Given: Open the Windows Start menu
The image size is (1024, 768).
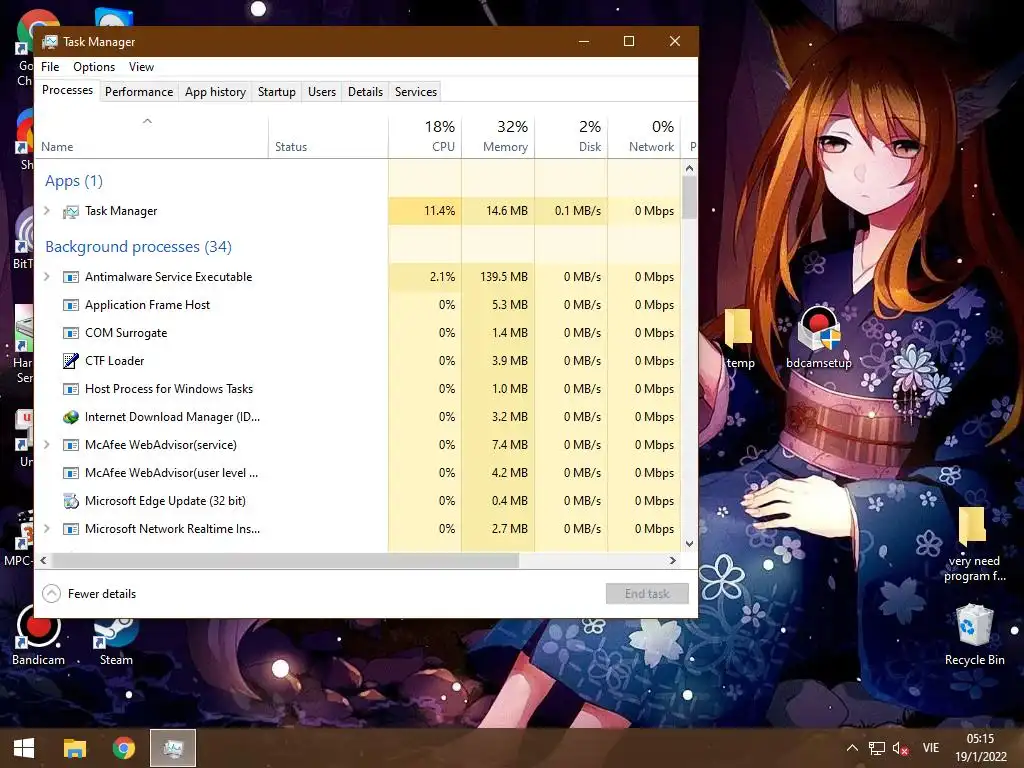Looking at the screenshot, I should [x=24, y=748].
